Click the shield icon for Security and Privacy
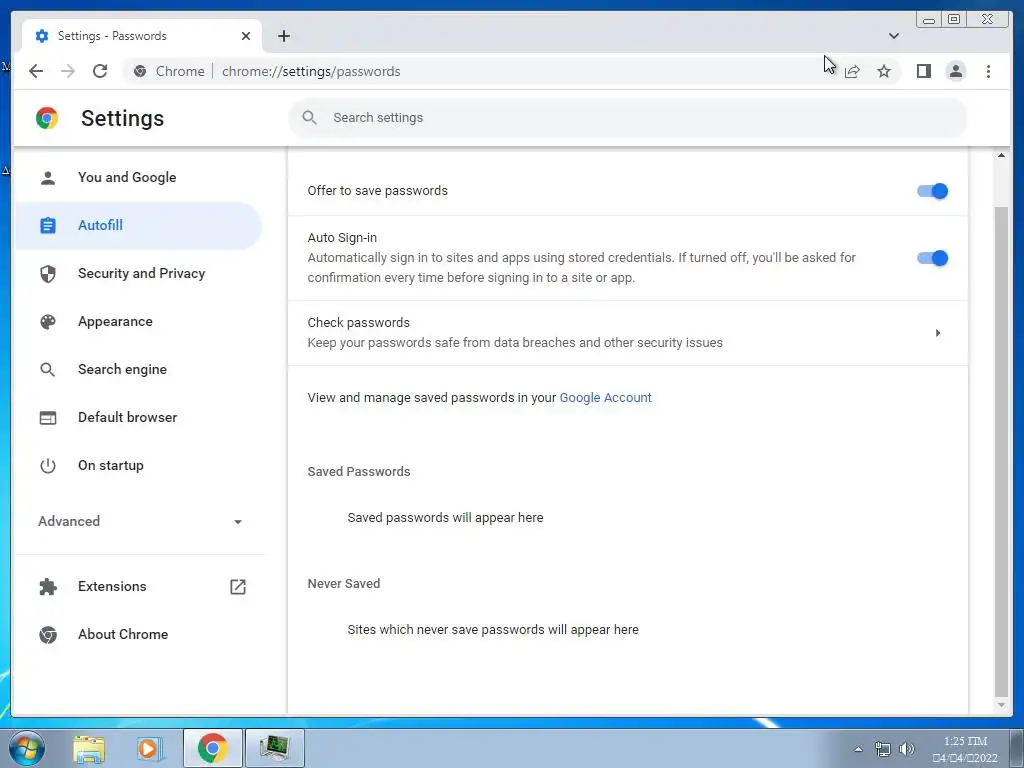This screenshot has width=1024, height=768. pyautogui.click(x=48, y=274)
